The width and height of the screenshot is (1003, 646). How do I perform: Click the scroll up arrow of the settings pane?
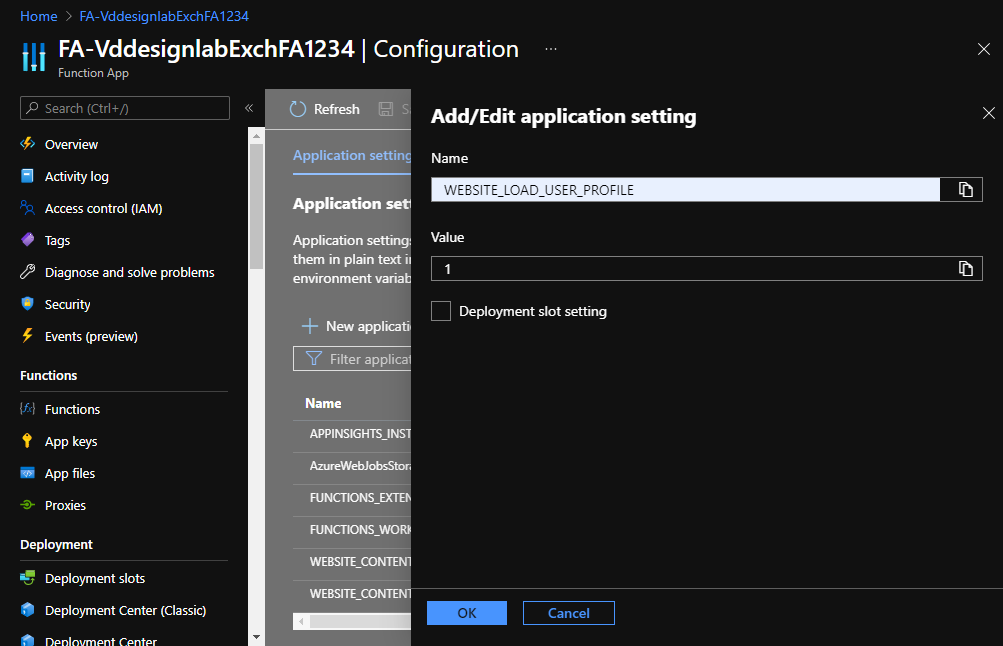(257, 136)
